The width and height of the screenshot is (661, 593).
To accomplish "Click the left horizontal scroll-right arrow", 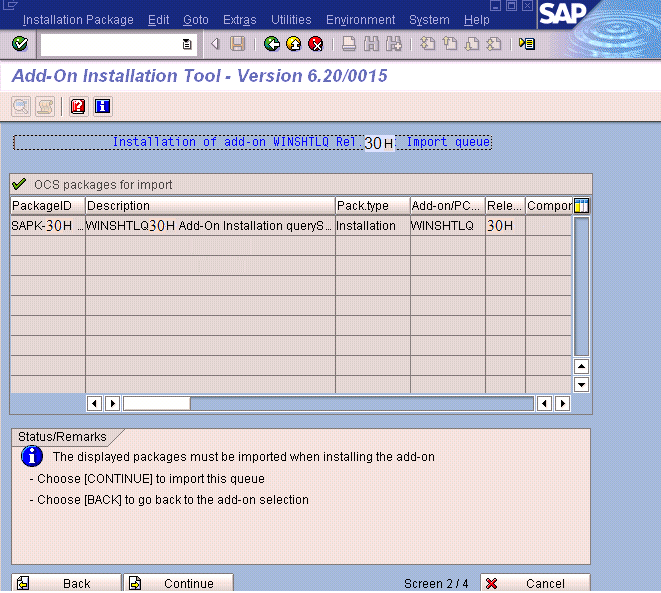I will [x=113, y=404].
